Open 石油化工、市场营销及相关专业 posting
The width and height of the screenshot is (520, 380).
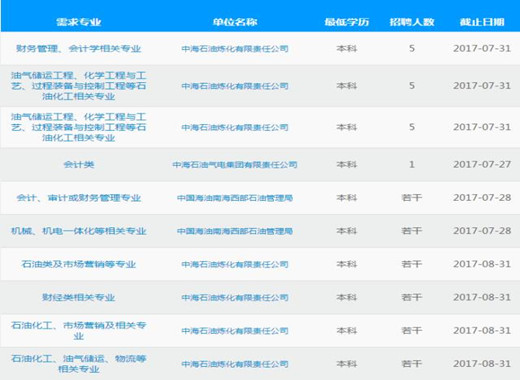point(79,331)
